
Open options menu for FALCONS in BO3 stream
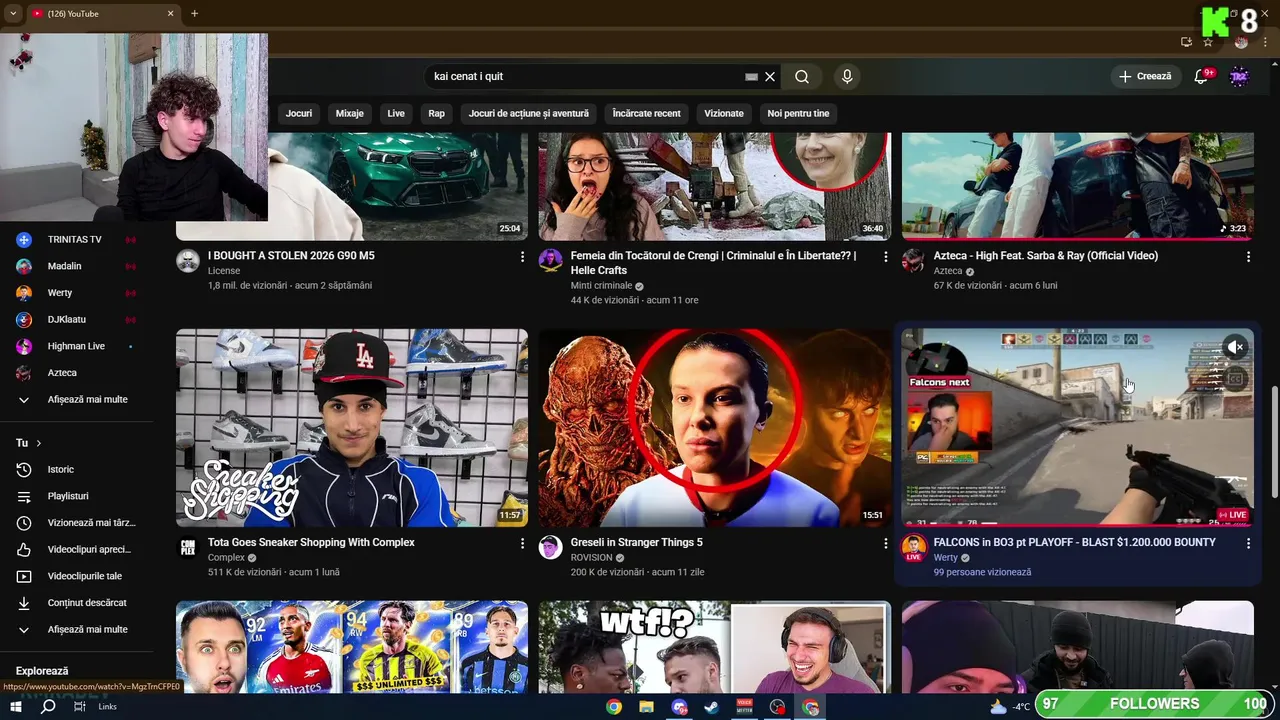point(1248,543)
